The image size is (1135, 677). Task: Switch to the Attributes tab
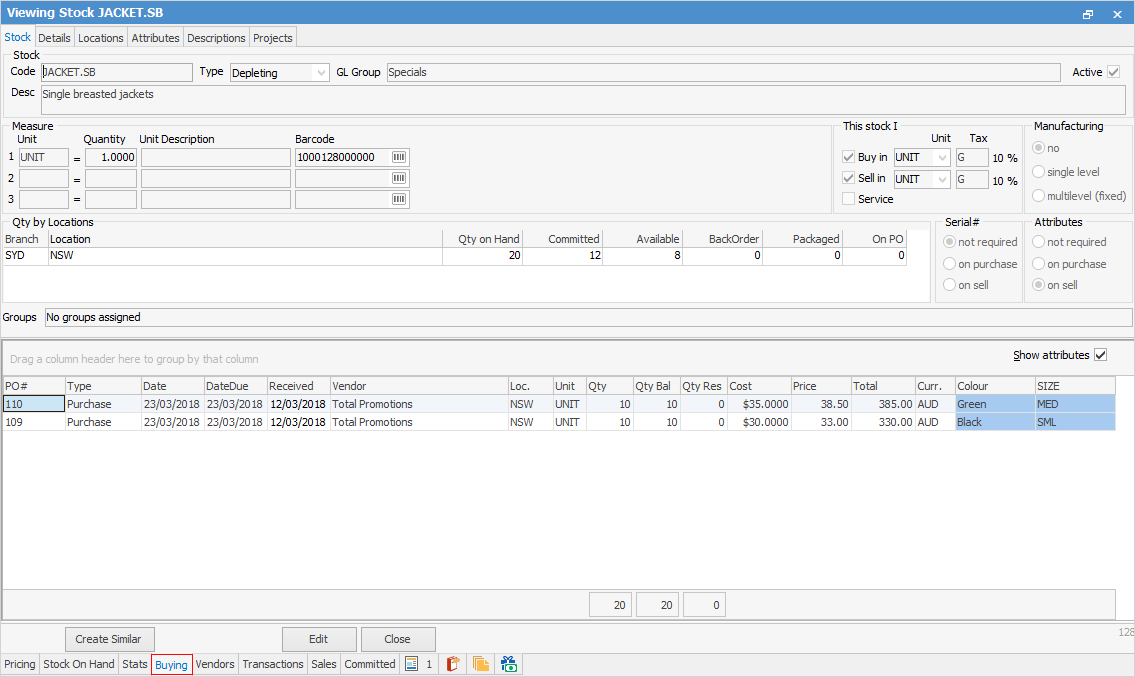(155, 38)
